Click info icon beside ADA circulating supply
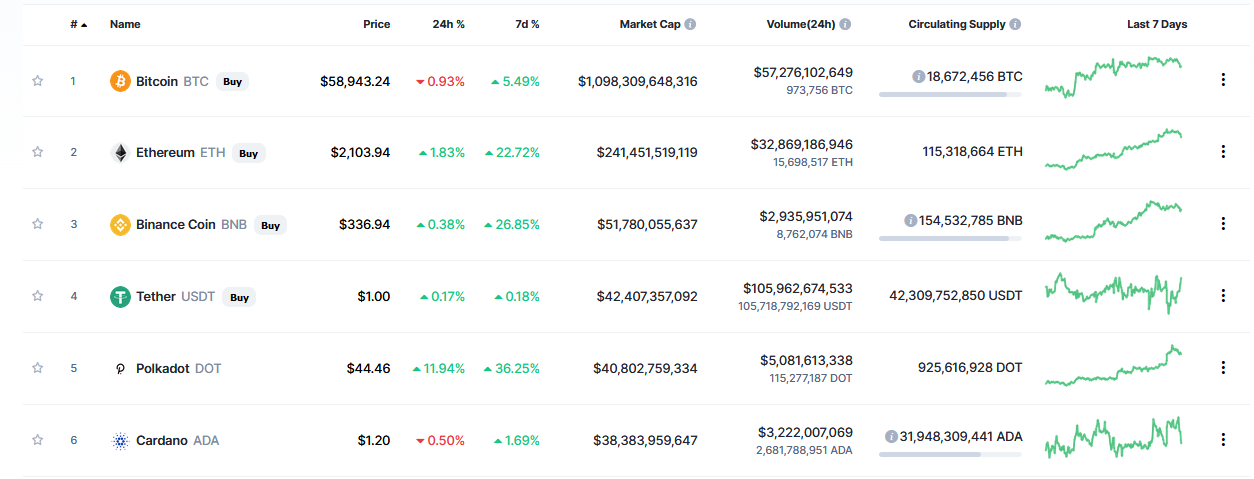Image resolution: width=1254 pixels, height=479 pixels. pyautogui.click(x=891, y=436)
